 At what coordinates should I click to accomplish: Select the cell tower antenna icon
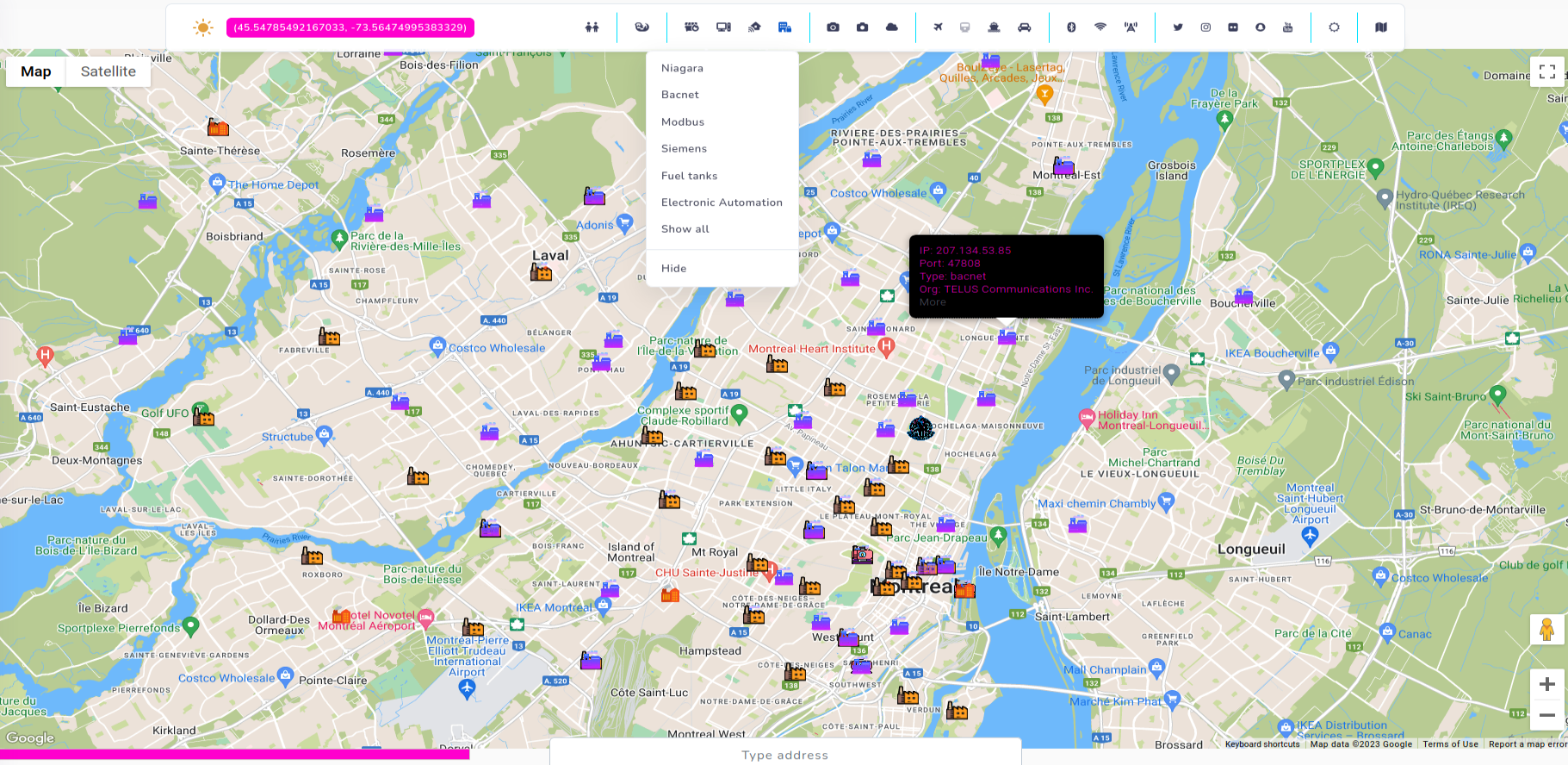1131,28
